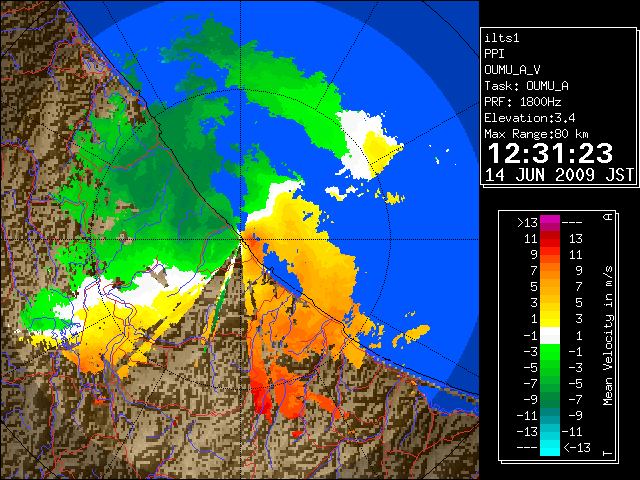The image size is (640, 480).
Task: Select the 'Max Range:80 km' text
Action: coord(536,134)
